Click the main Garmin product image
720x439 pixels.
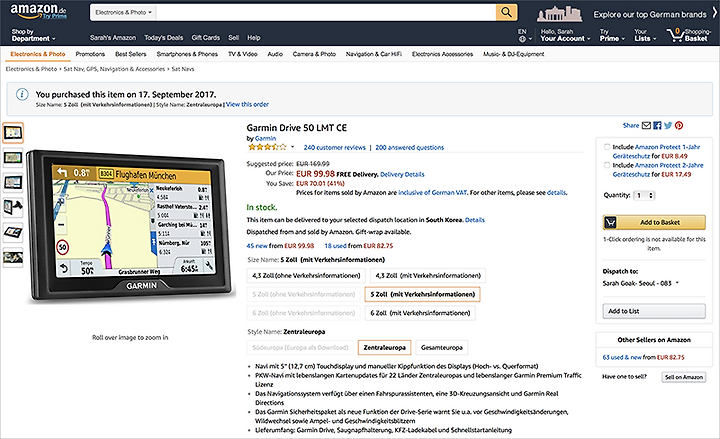(130, 226)
